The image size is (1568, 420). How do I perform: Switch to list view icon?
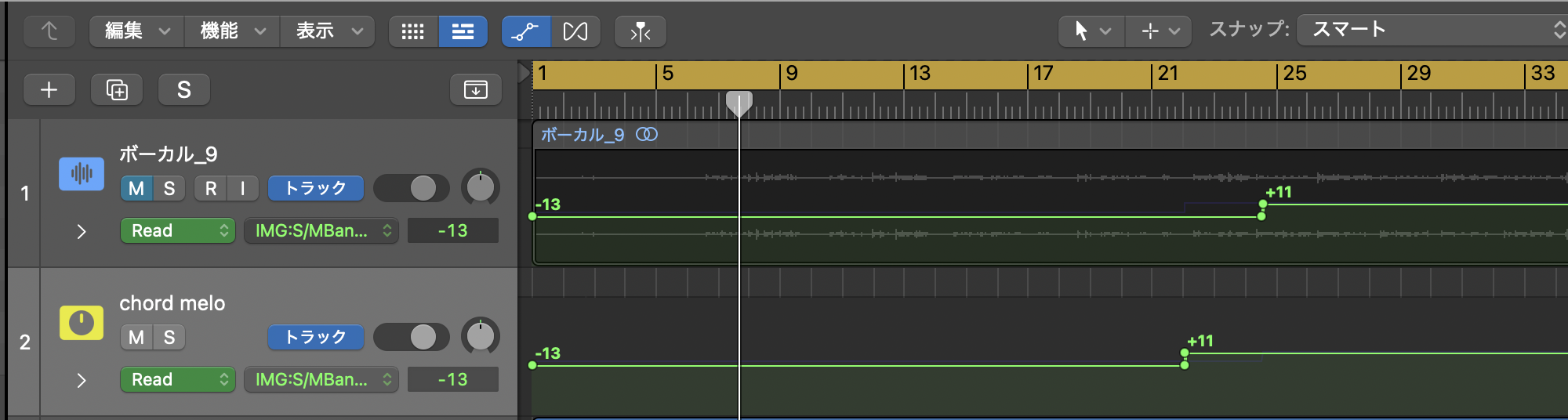click(463, 31)
